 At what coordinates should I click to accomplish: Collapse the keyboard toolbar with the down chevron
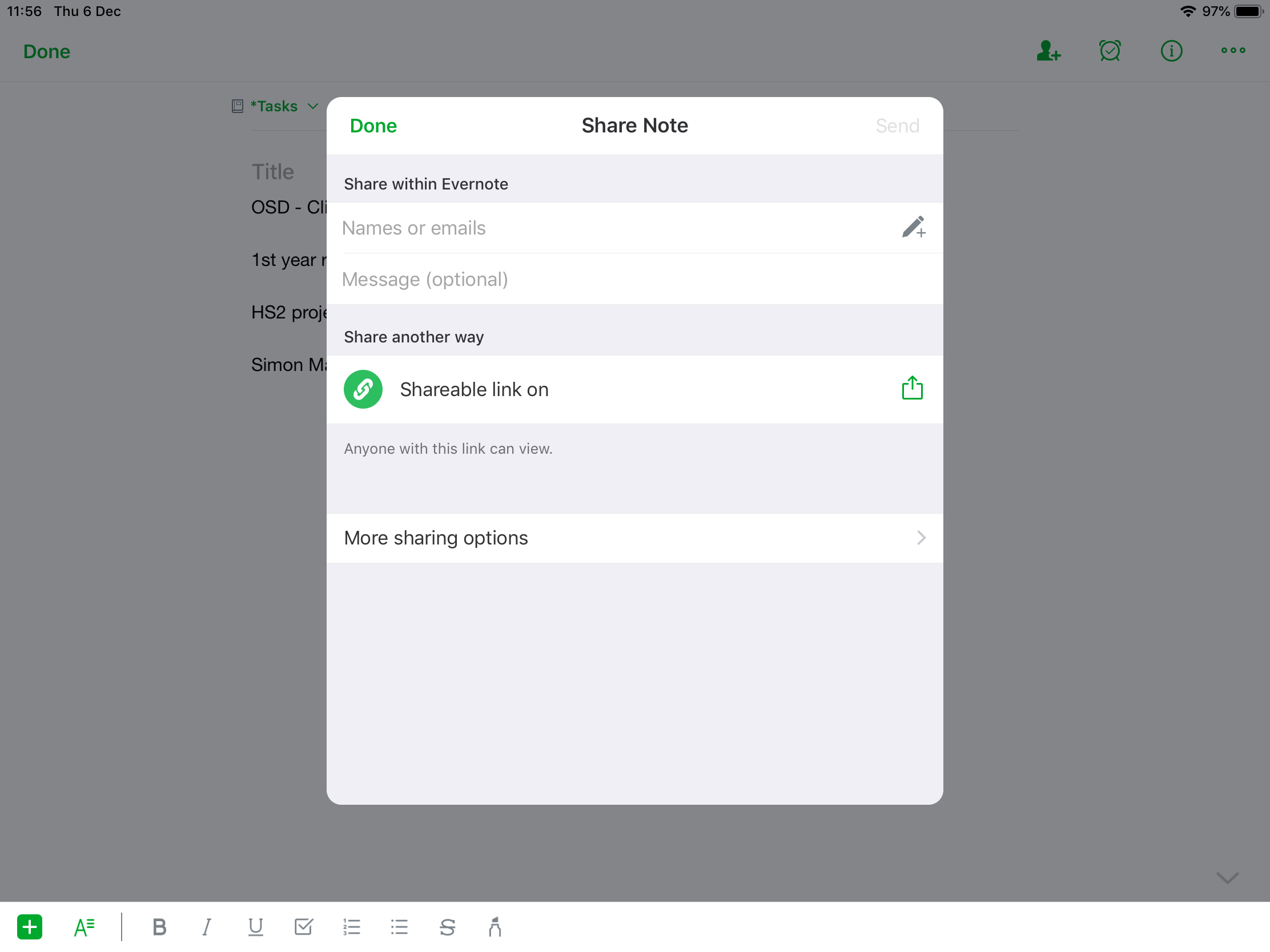(1227, 877)
